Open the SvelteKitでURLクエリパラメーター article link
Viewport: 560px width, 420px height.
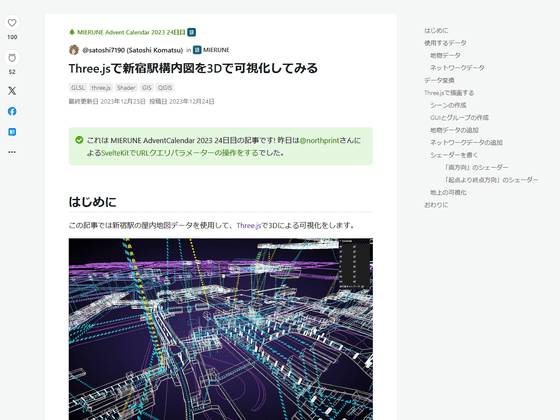(x=180, y=153)
